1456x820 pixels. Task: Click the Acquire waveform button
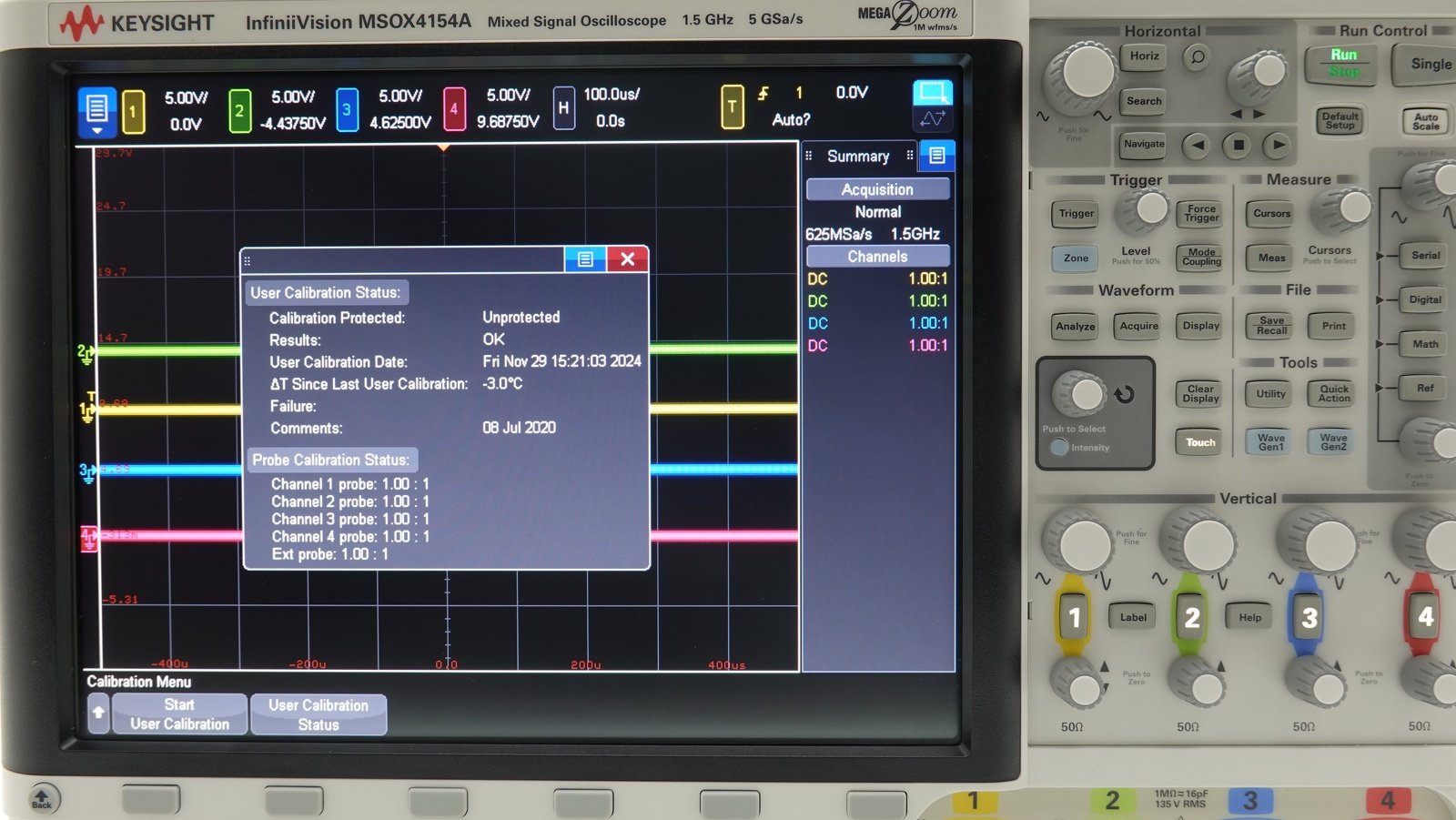(1138, 326)
